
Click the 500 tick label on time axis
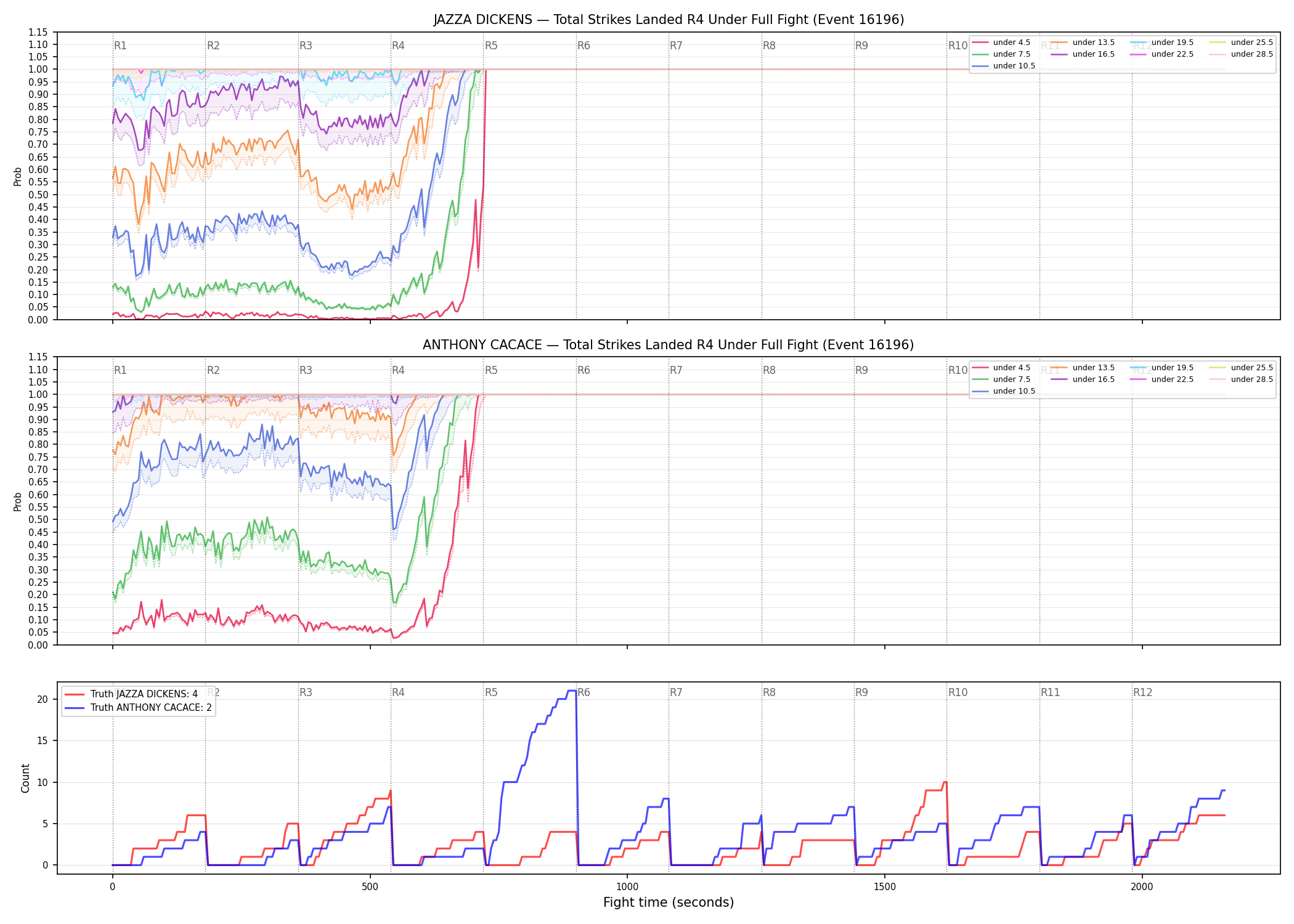click(x=370, y=887)
